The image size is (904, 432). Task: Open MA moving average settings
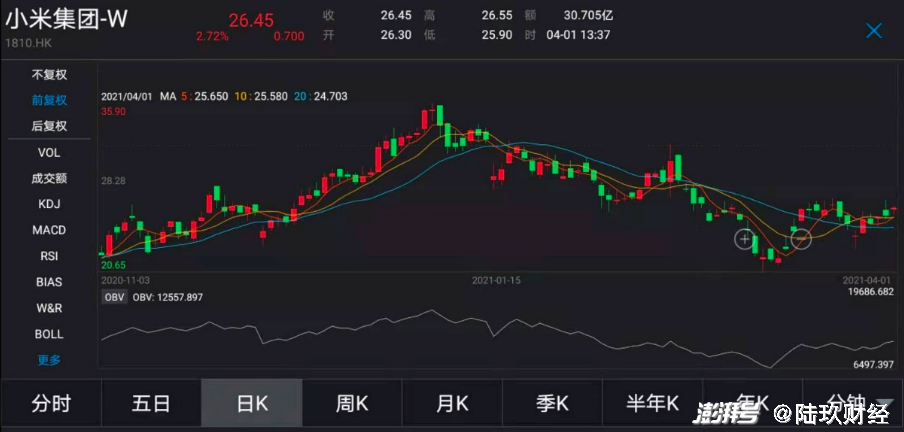168,97
